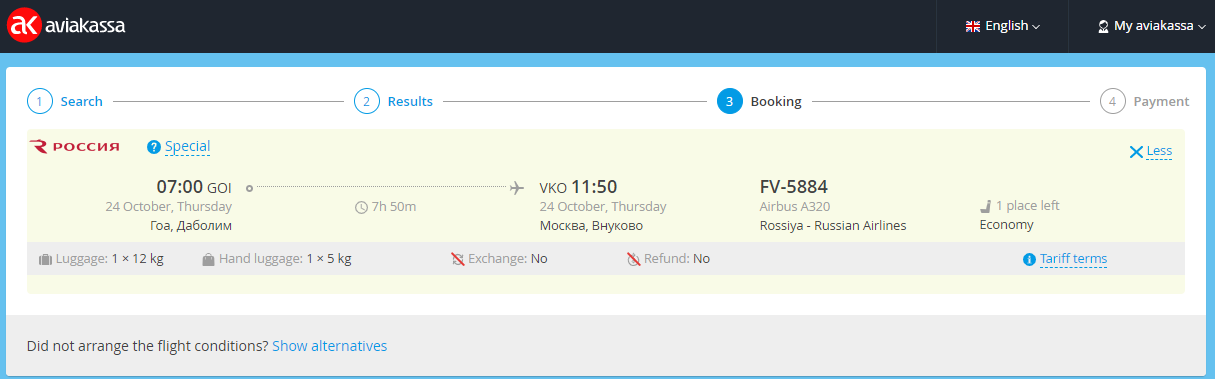Go back to step 2 Results
Screen dimensions: 1215x379
(x=393, y=101)
